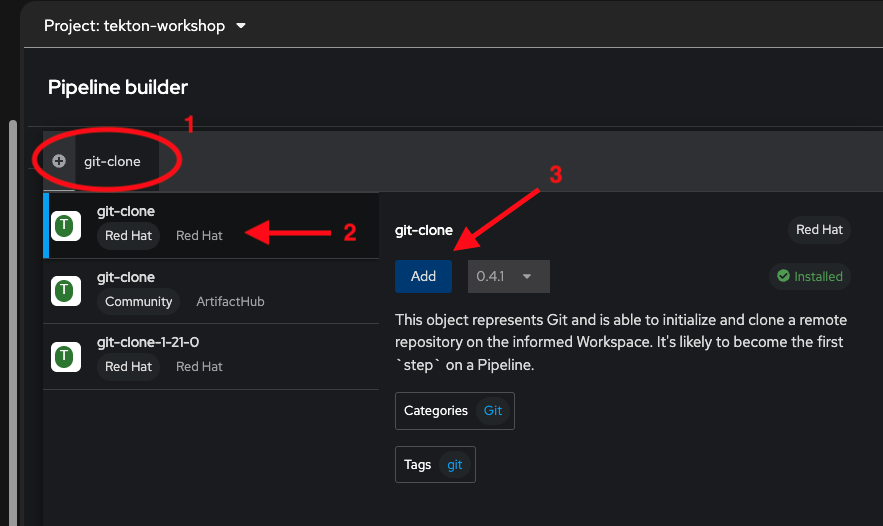This screenshot has height=526, width=883.
Task: Click the ArtifactHub source label
Action: 230,301
